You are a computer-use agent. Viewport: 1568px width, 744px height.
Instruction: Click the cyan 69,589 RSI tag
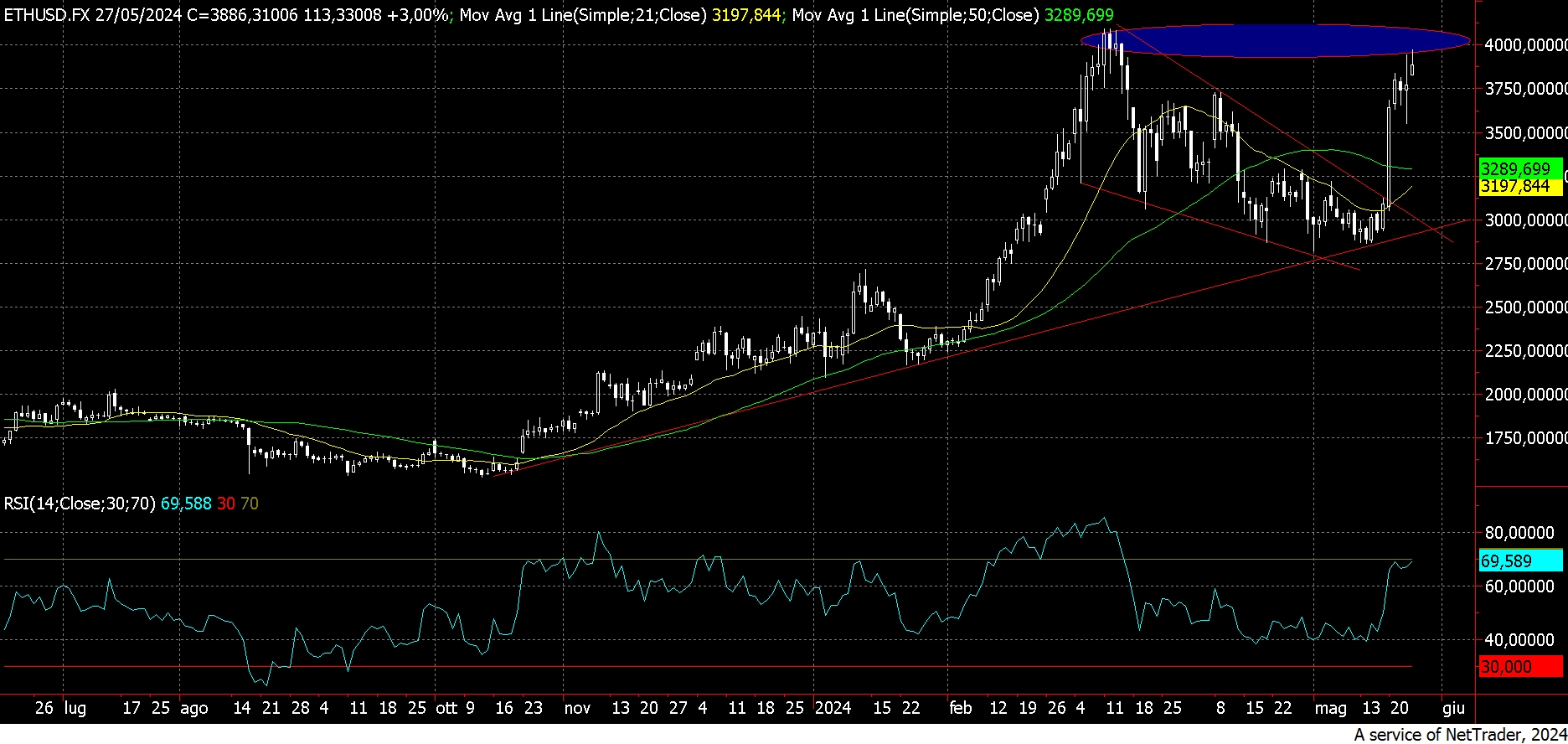(1520, 561)
